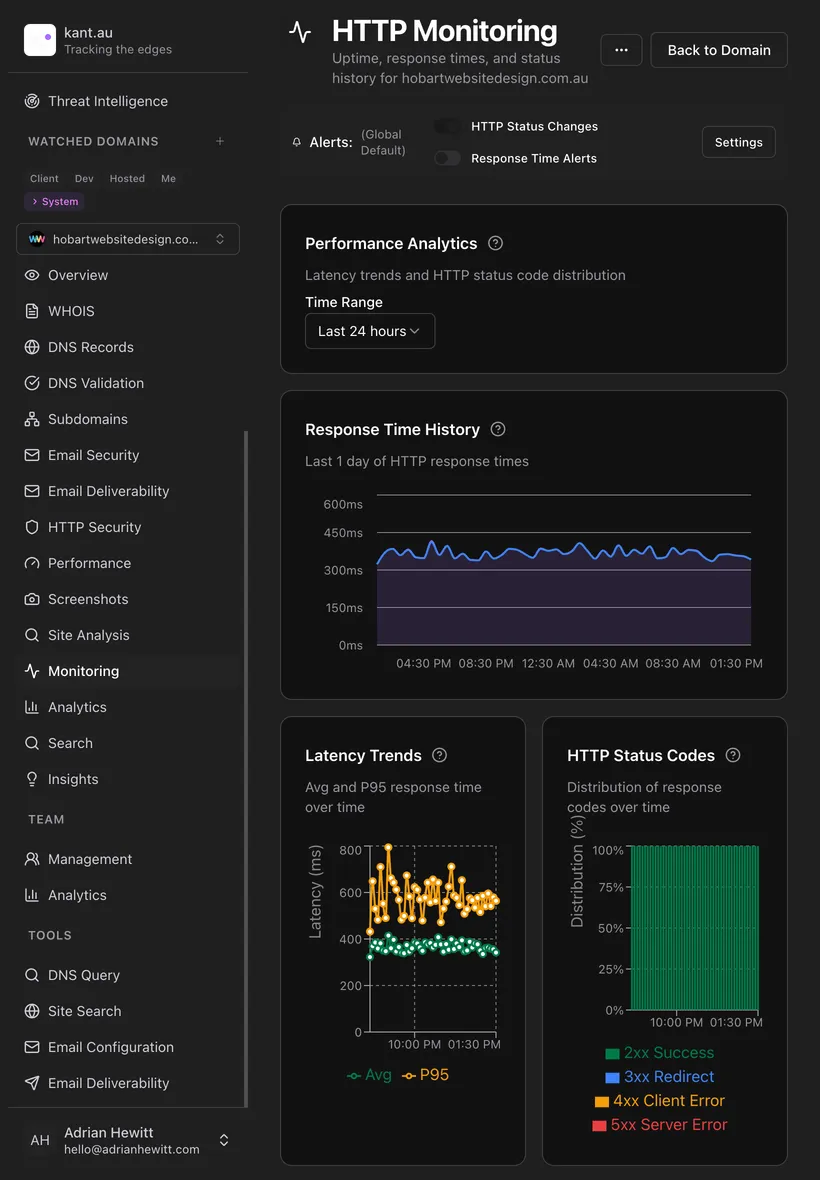
Task: Click the "600ms" axis label
Action: [x=343, y=504]
